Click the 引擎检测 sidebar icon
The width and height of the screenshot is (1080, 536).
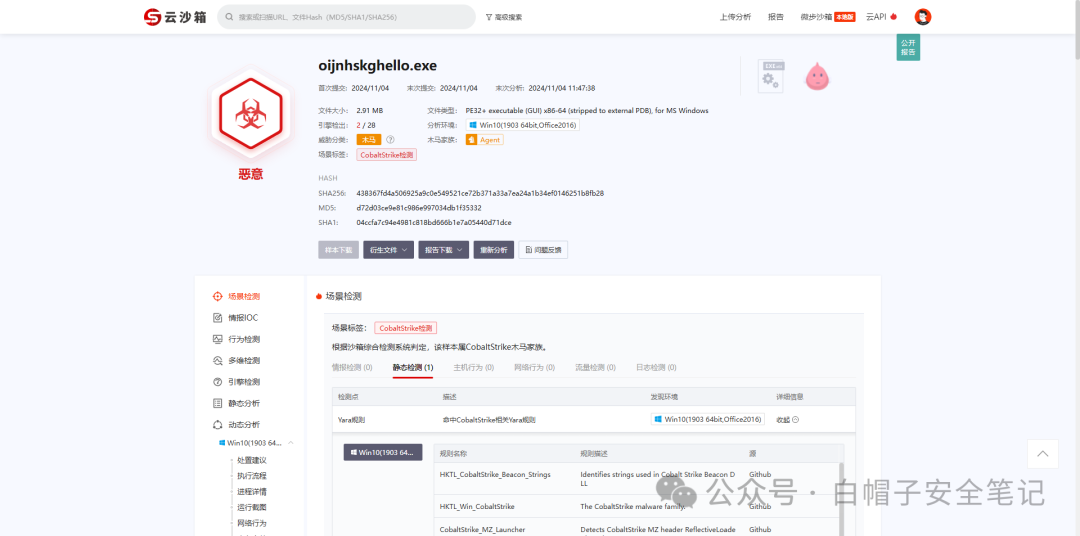[217, 382]
